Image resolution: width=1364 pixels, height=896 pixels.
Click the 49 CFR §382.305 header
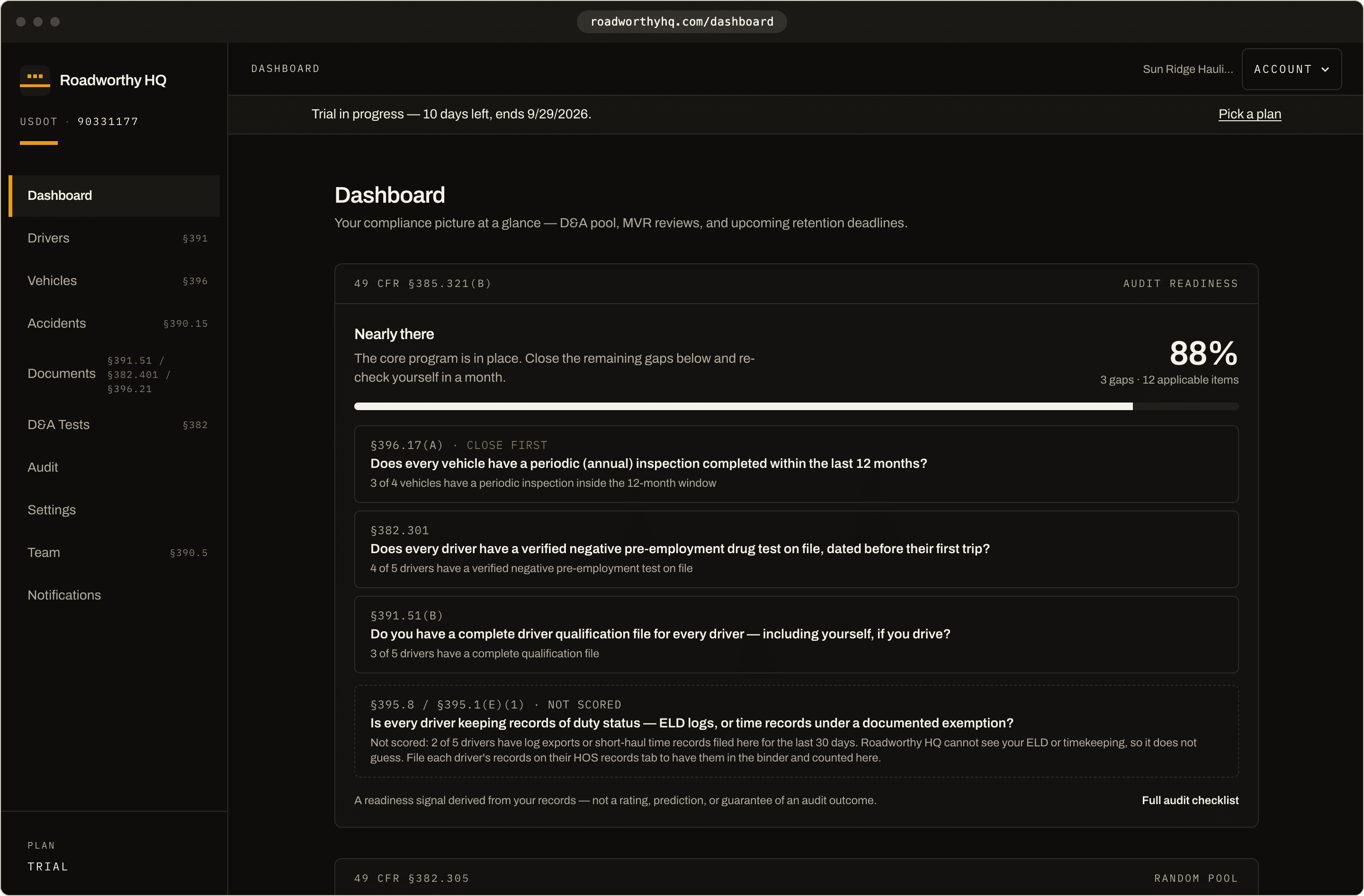coord(412,878)
